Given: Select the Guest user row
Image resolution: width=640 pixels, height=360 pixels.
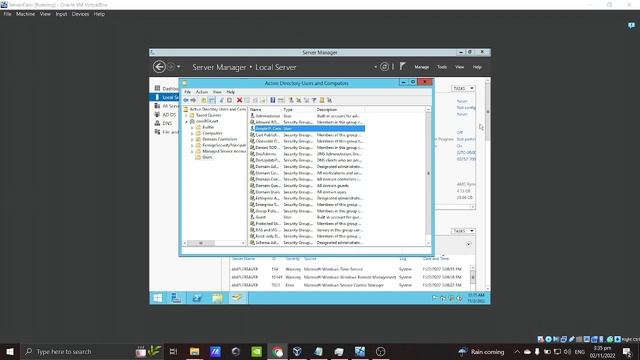Looking at the screenshot, I should (x=306, y=217).
